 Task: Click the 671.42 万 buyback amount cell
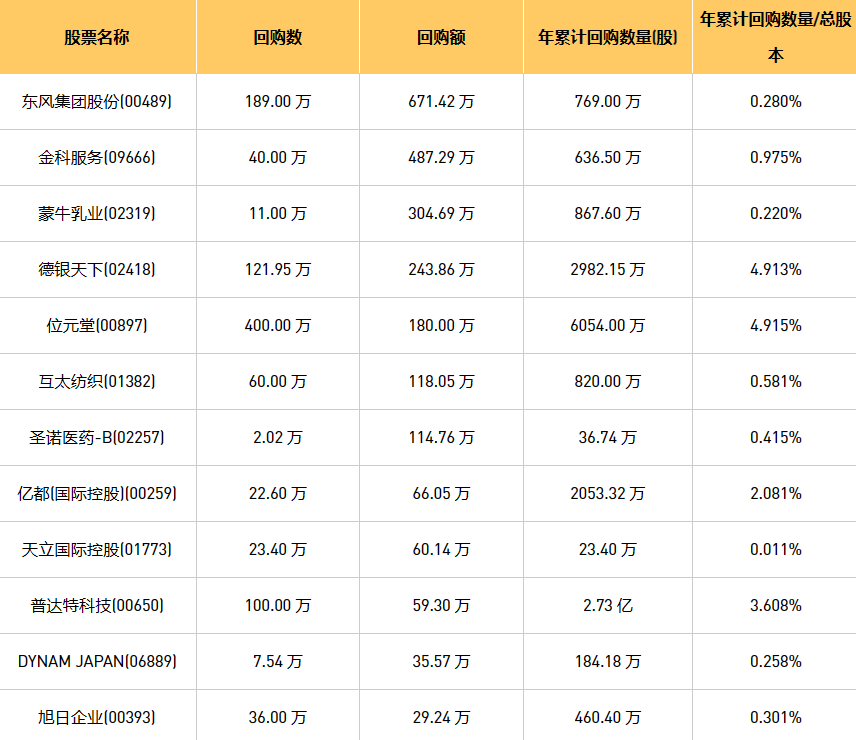coord(441,102)
